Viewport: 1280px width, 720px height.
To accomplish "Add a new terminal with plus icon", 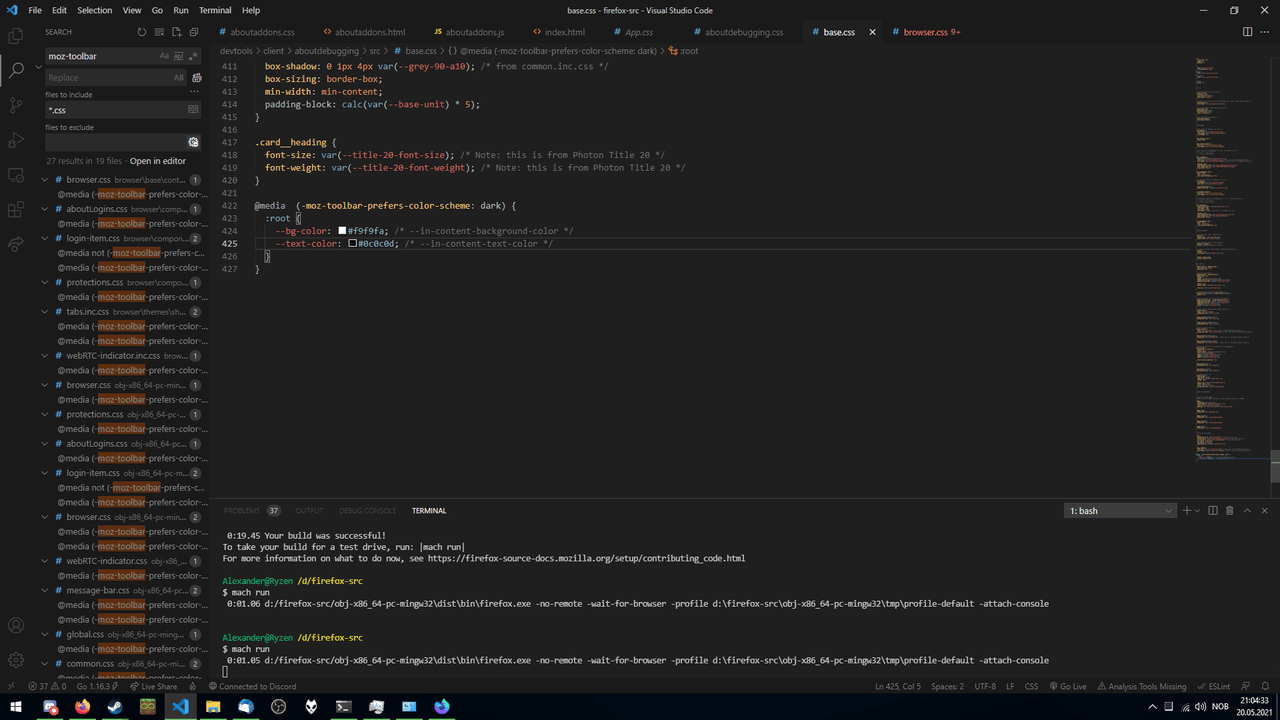I will pyautogui.click(x=1187, y=511).
